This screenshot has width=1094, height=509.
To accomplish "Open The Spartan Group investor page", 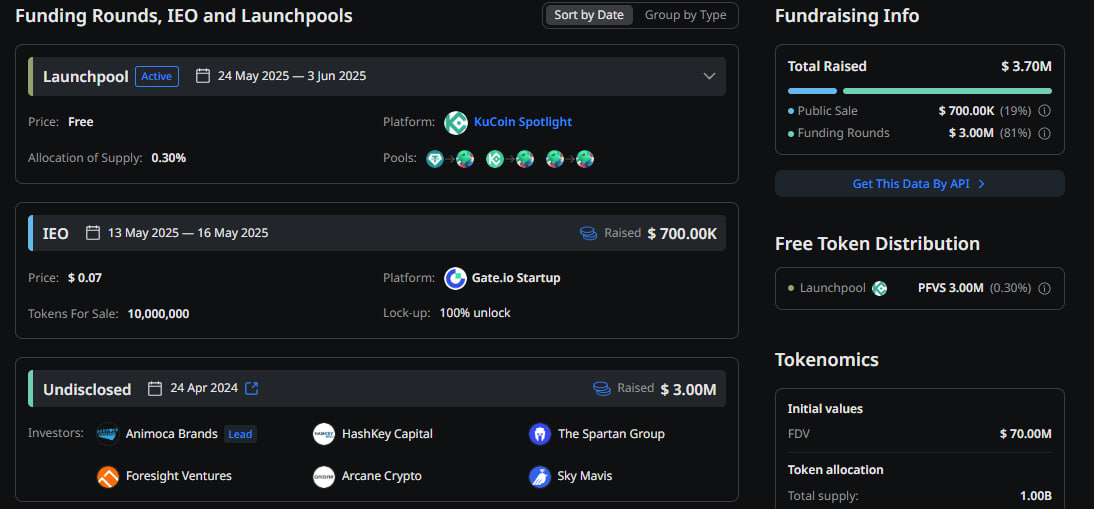I will (x=611, y=434).
